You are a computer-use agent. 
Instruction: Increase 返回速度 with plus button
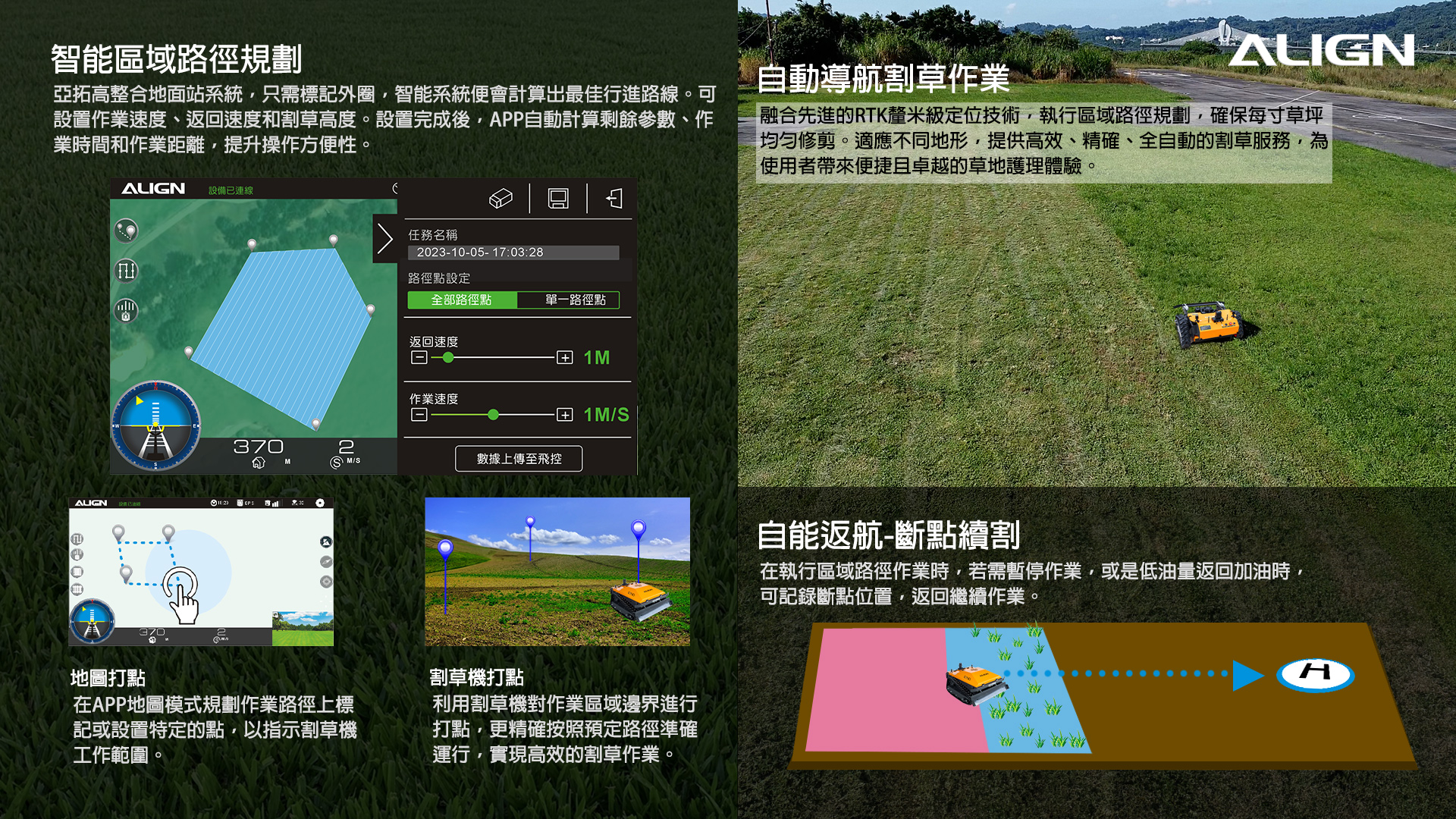click(x=565, y=358)
